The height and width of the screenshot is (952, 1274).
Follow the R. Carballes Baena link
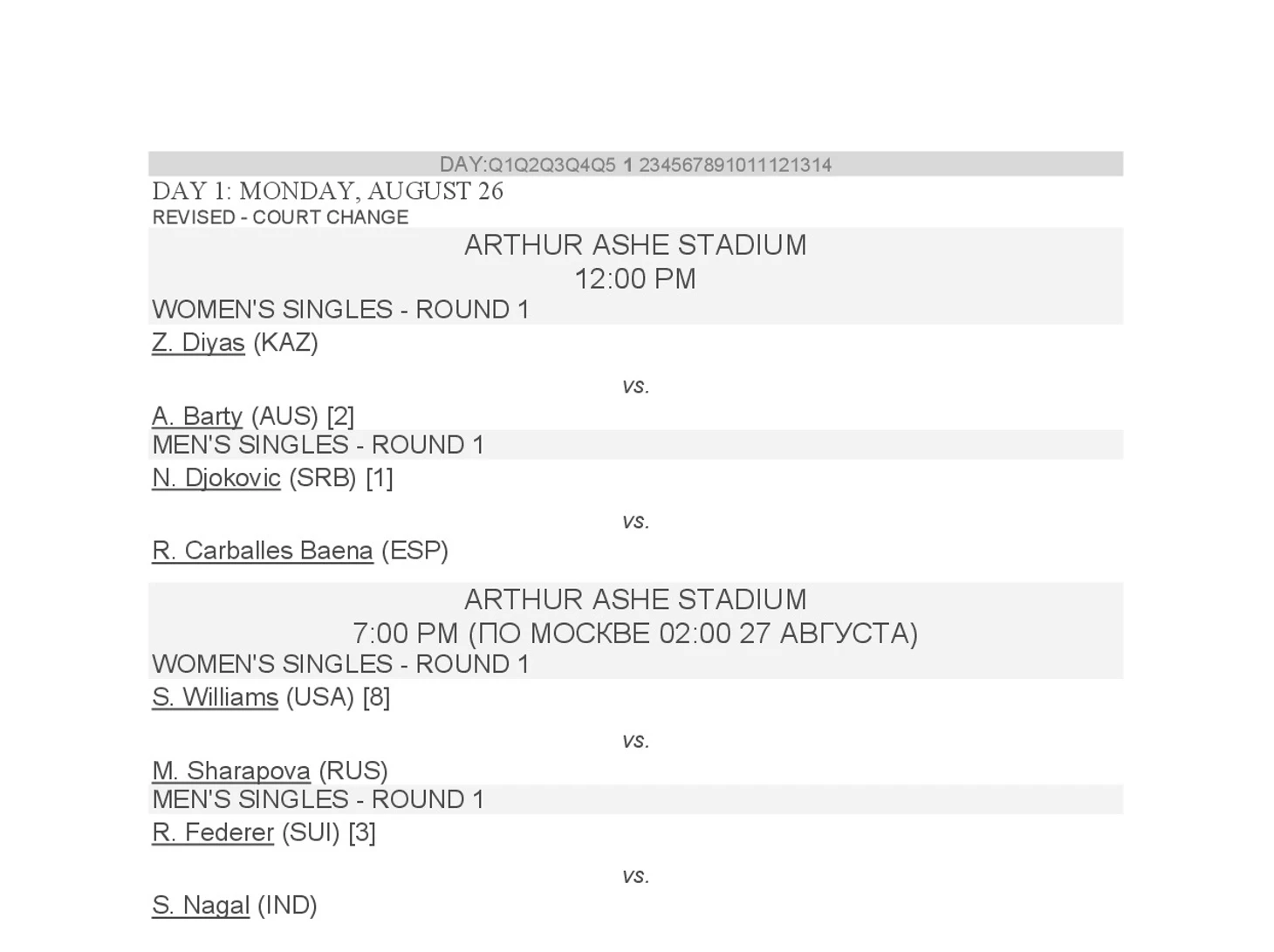(x=263, y=551)
